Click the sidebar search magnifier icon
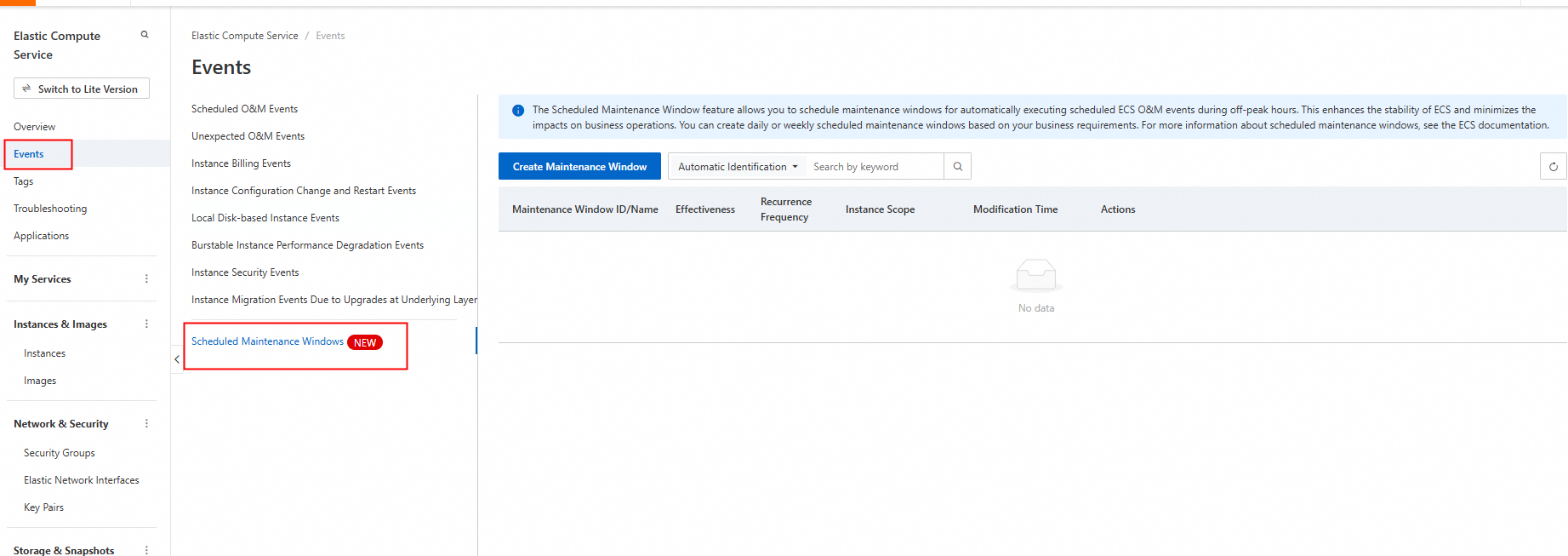1568x556 pixels. click(145, 35)
